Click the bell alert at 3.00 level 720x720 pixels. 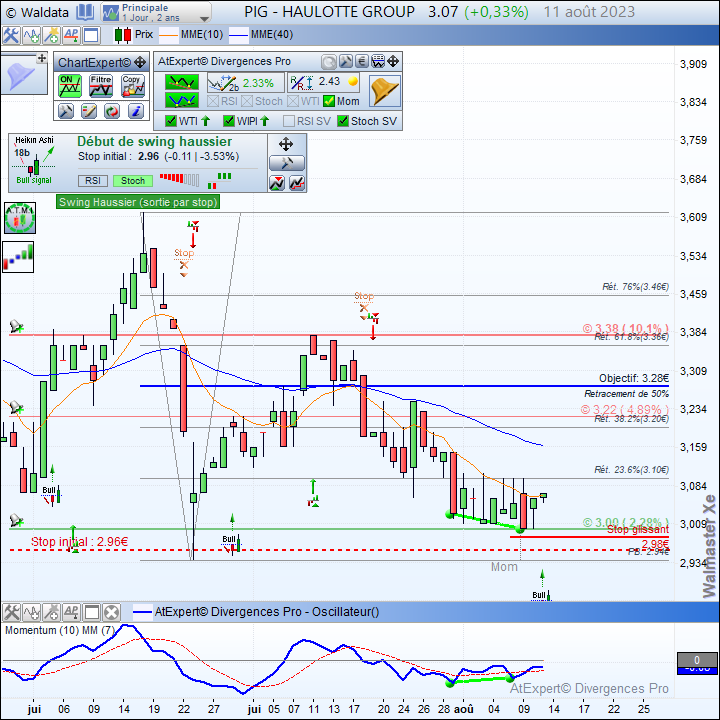16,520
